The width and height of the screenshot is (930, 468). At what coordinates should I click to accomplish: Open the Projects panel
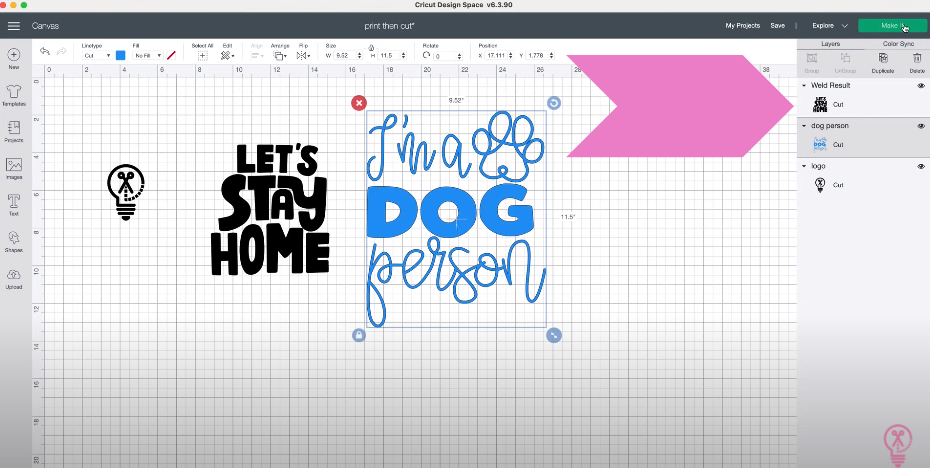click(x=14, y=132)
